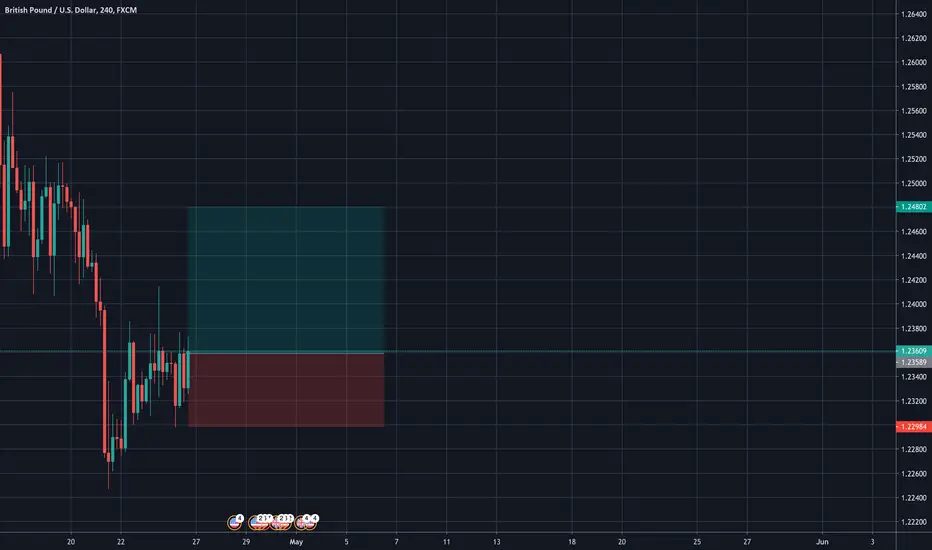Click the 25 date label on the time axis

pos(697,542)
